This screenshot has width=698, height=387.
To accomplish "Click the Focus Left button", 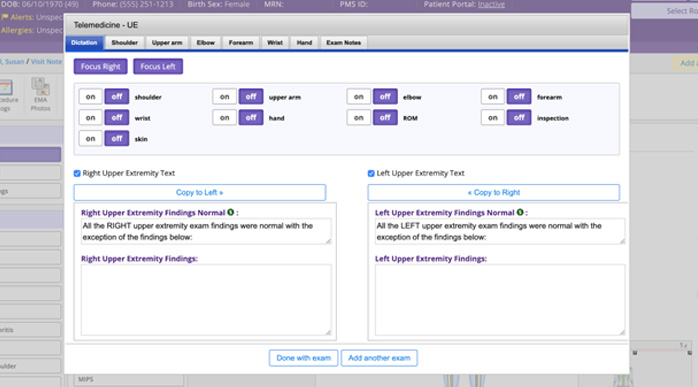I will (x=158, y=66).
